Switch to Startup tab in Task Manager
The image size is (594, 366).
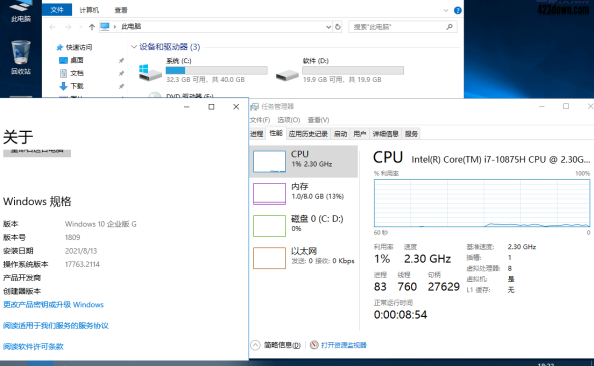340,134
